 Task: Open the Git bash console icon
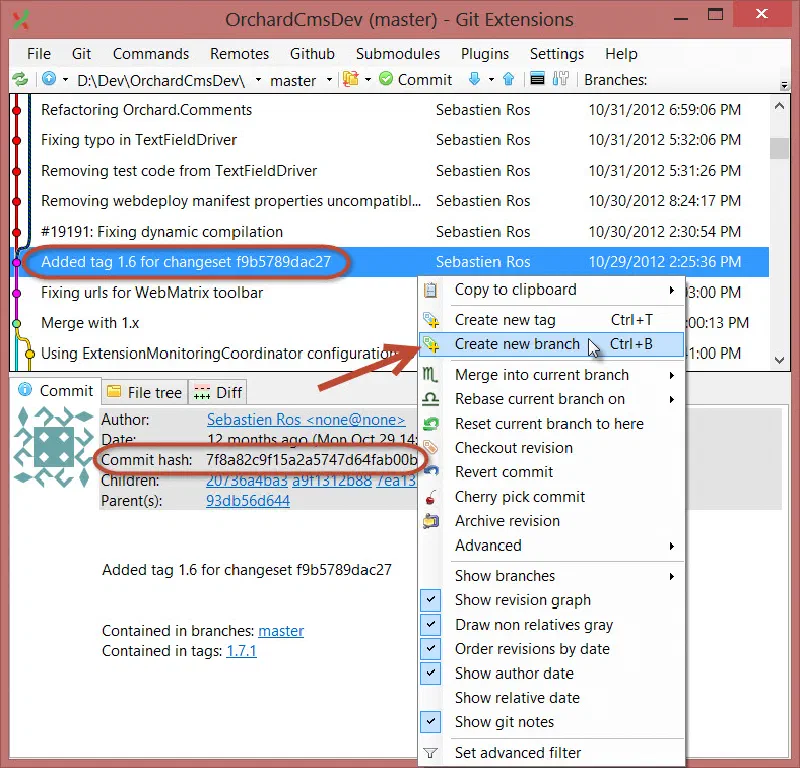point(537,79)
